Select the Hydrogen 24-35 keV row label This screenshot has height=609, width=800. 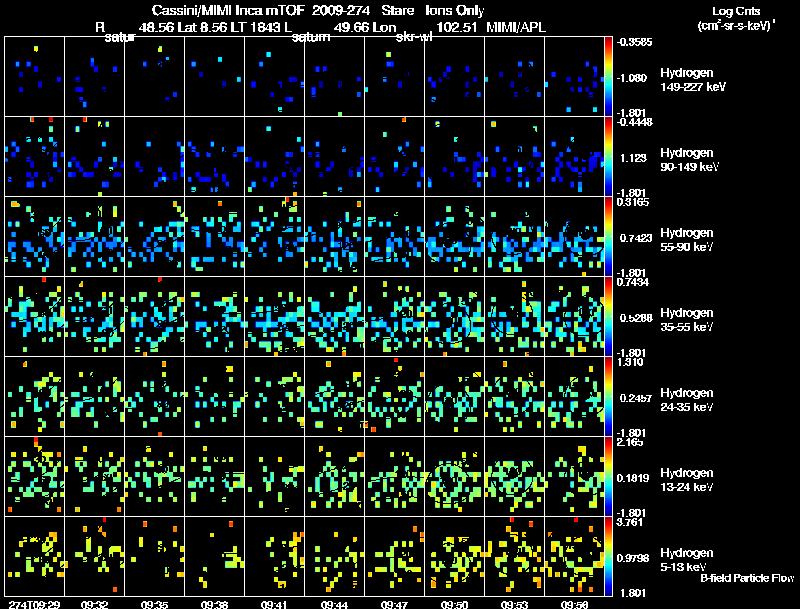click(x=687, y=400)
